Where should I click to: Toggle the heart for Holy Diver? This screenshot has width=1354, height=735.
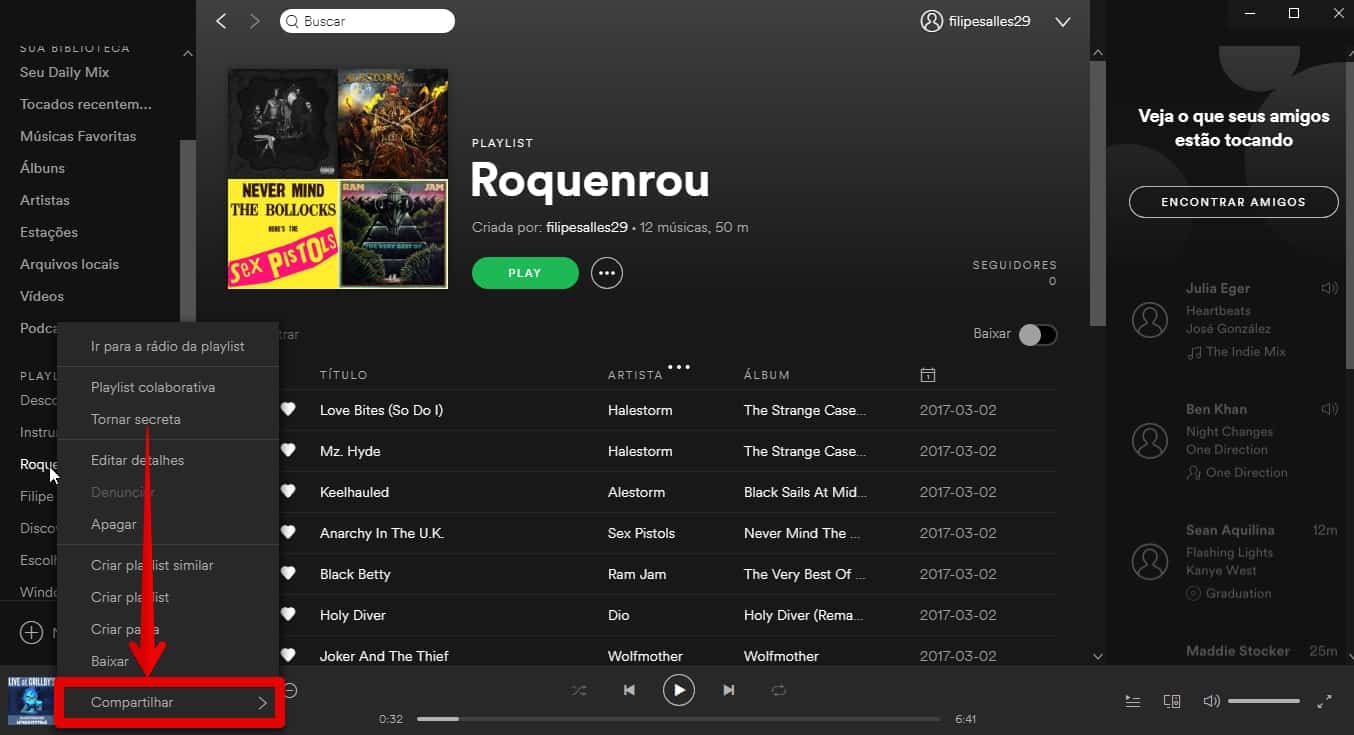click(x=288, y=615)
